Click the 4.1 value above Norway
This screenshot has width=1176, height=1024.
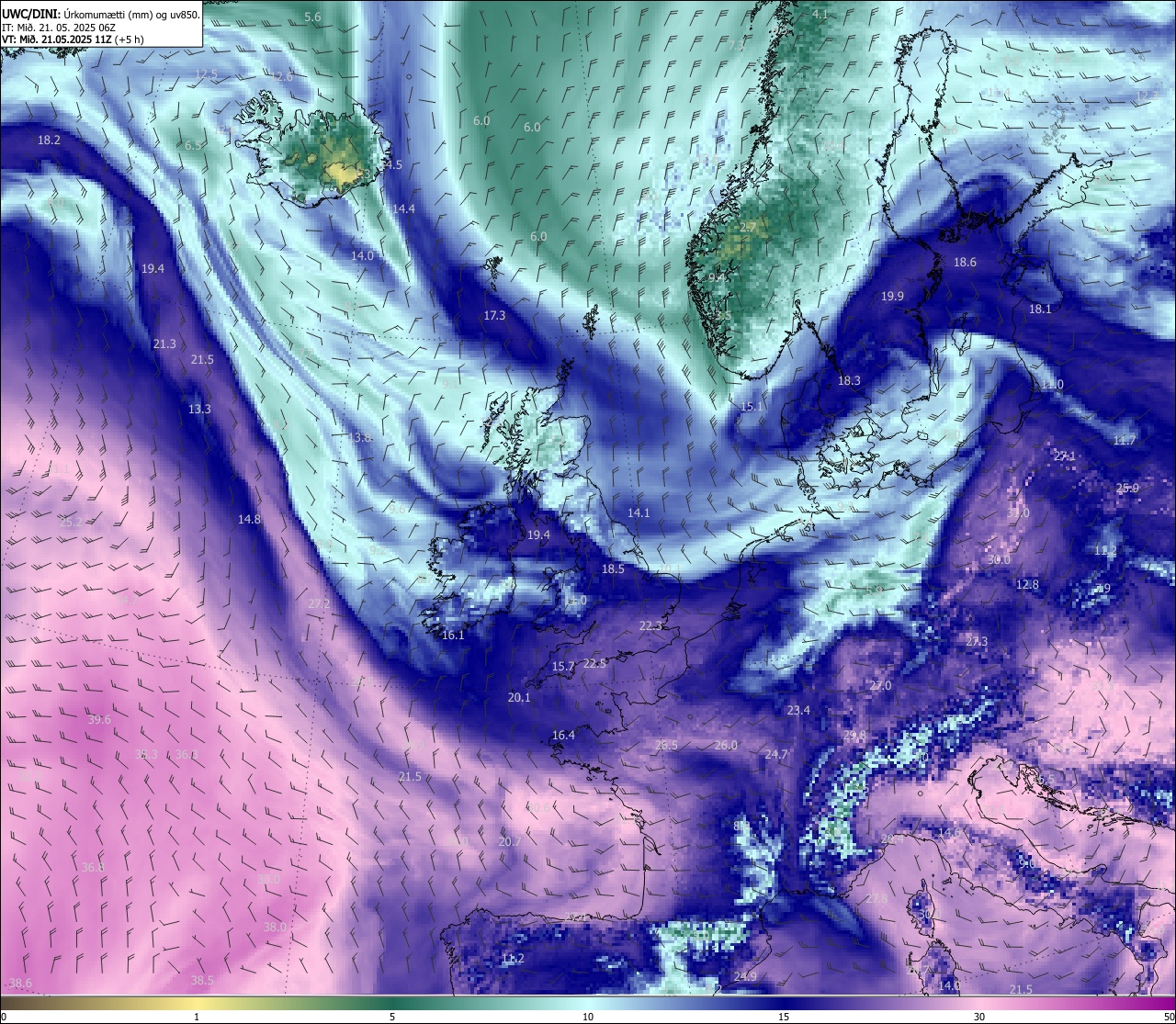click(x=820, y=15)
